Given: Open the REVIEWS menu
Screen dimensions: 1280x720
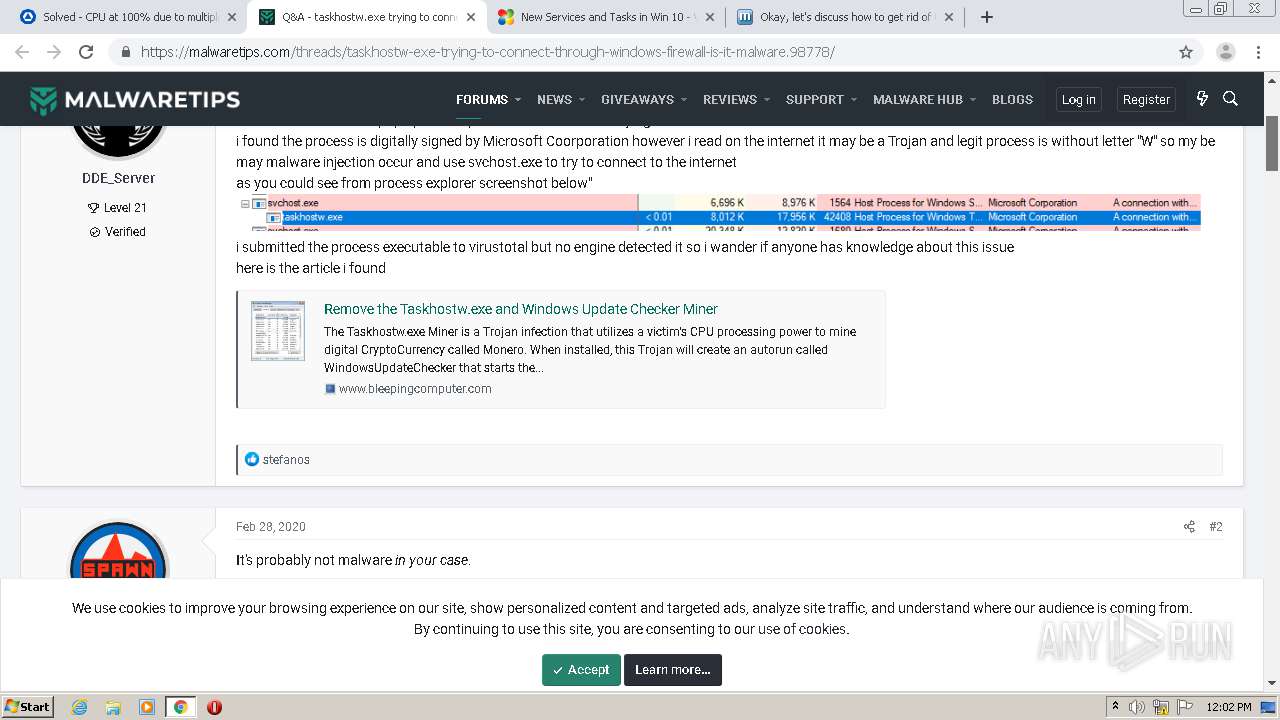Looking at the screenshot, I should click(x=730, y=99).
